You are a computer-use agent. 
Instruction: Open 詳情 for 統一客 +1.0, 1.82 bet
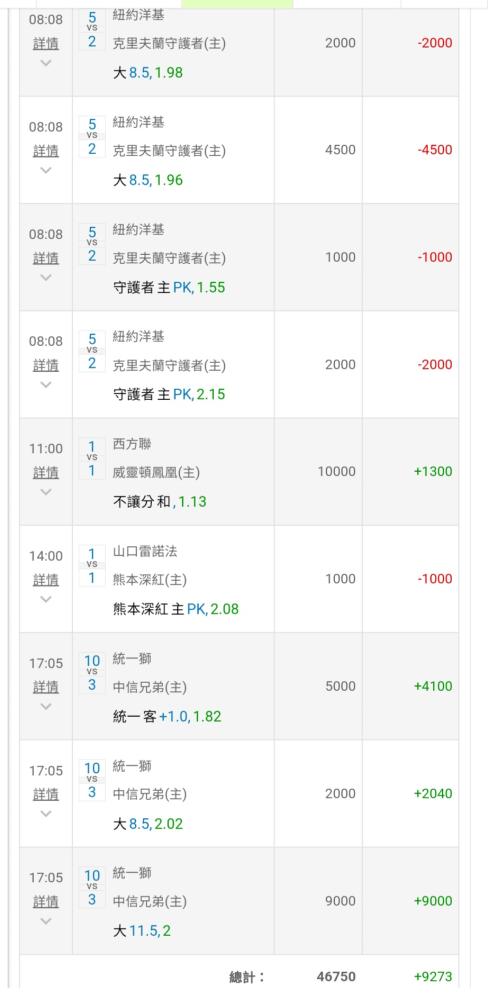pyautogui.click(x=46, y=687)
